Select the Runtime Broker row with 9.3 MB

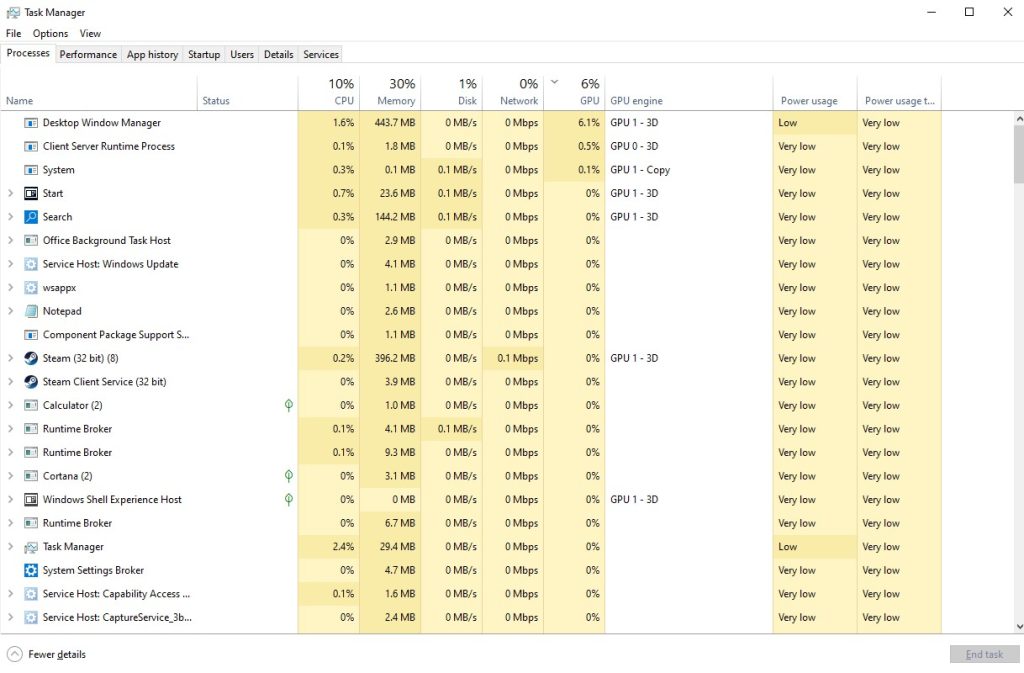tap(471, 452)
